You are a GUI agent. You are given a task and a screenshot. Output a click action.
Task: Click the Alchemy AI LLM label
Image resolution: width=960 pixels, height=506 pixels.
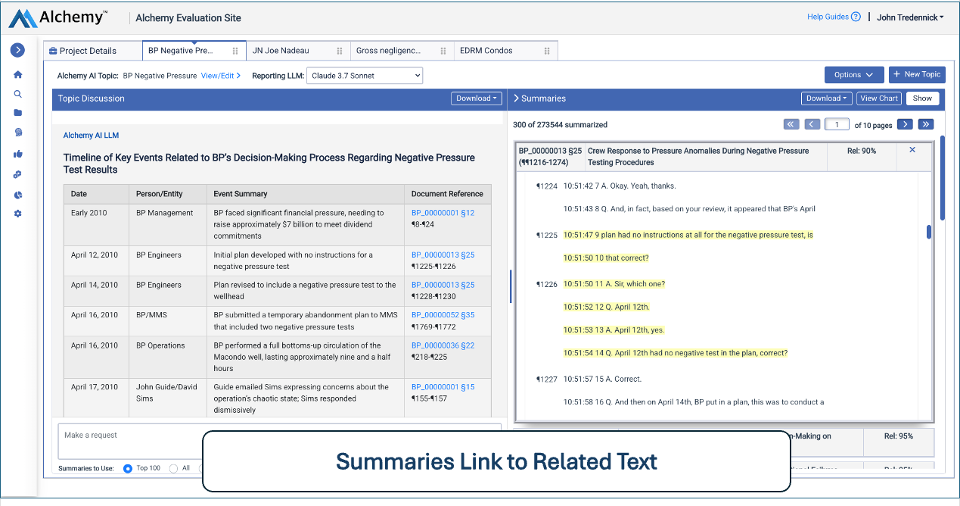point(91,135)
